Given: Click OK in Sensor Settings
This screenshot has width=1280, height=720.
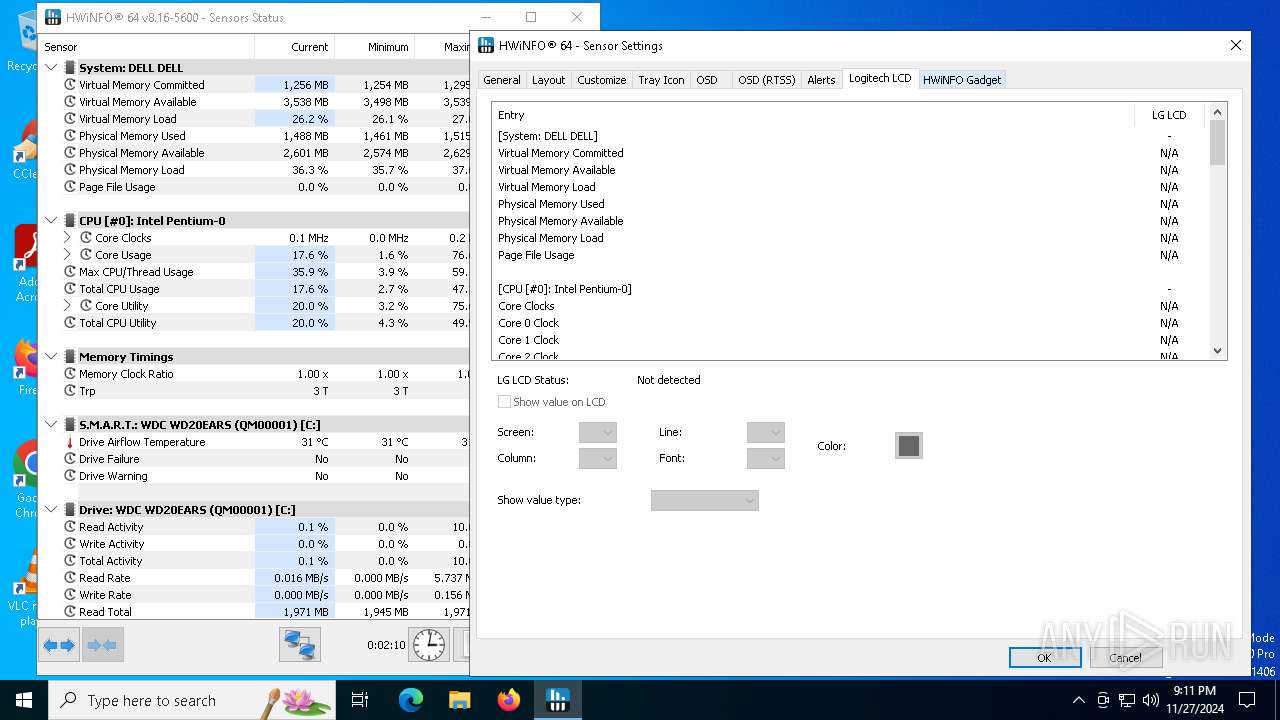Looking at the screenshot, I should click(x=1044, y=657).
